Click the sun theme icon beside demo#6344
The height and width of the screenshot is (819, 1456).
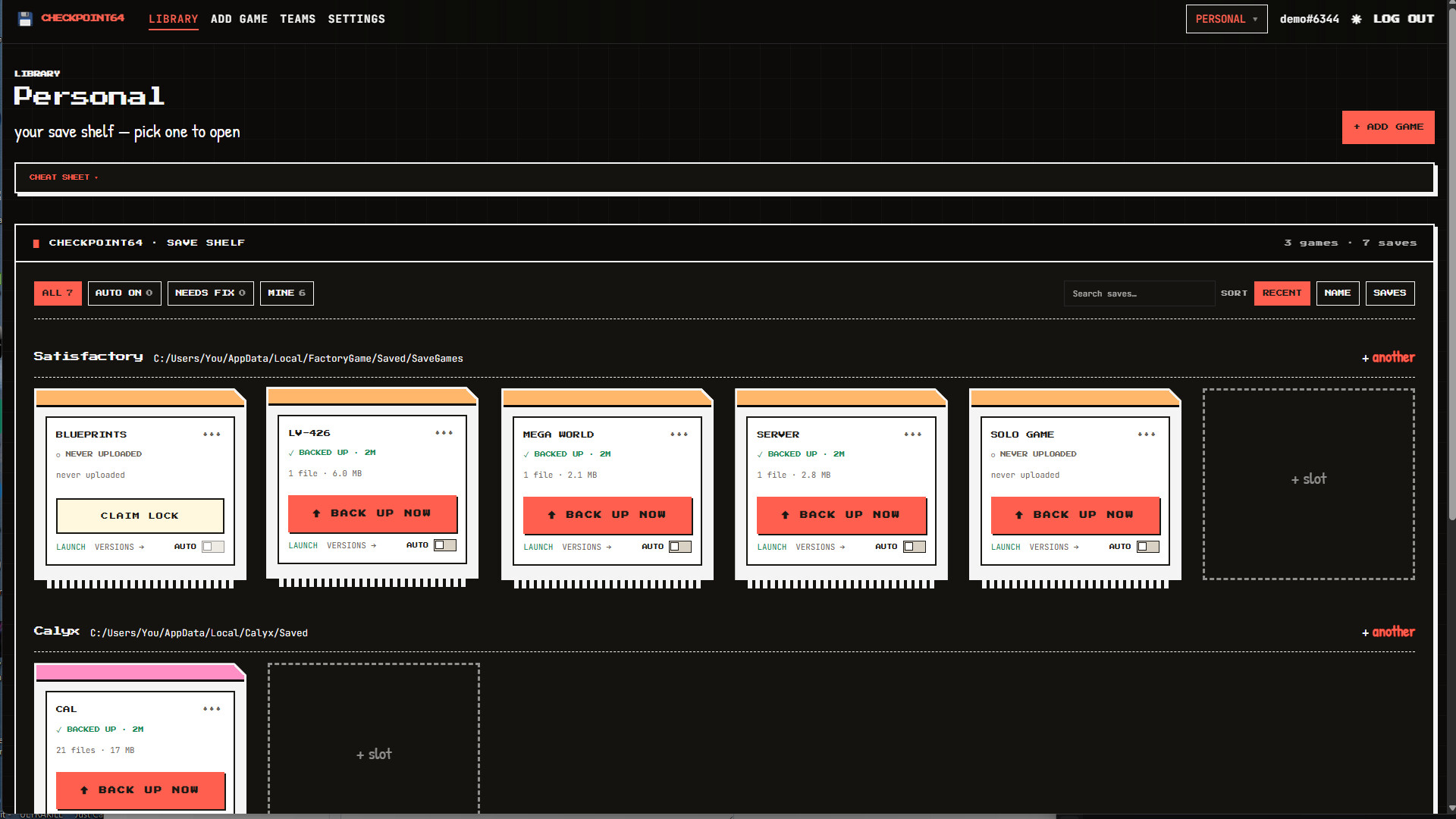(x=1356, y=19)
